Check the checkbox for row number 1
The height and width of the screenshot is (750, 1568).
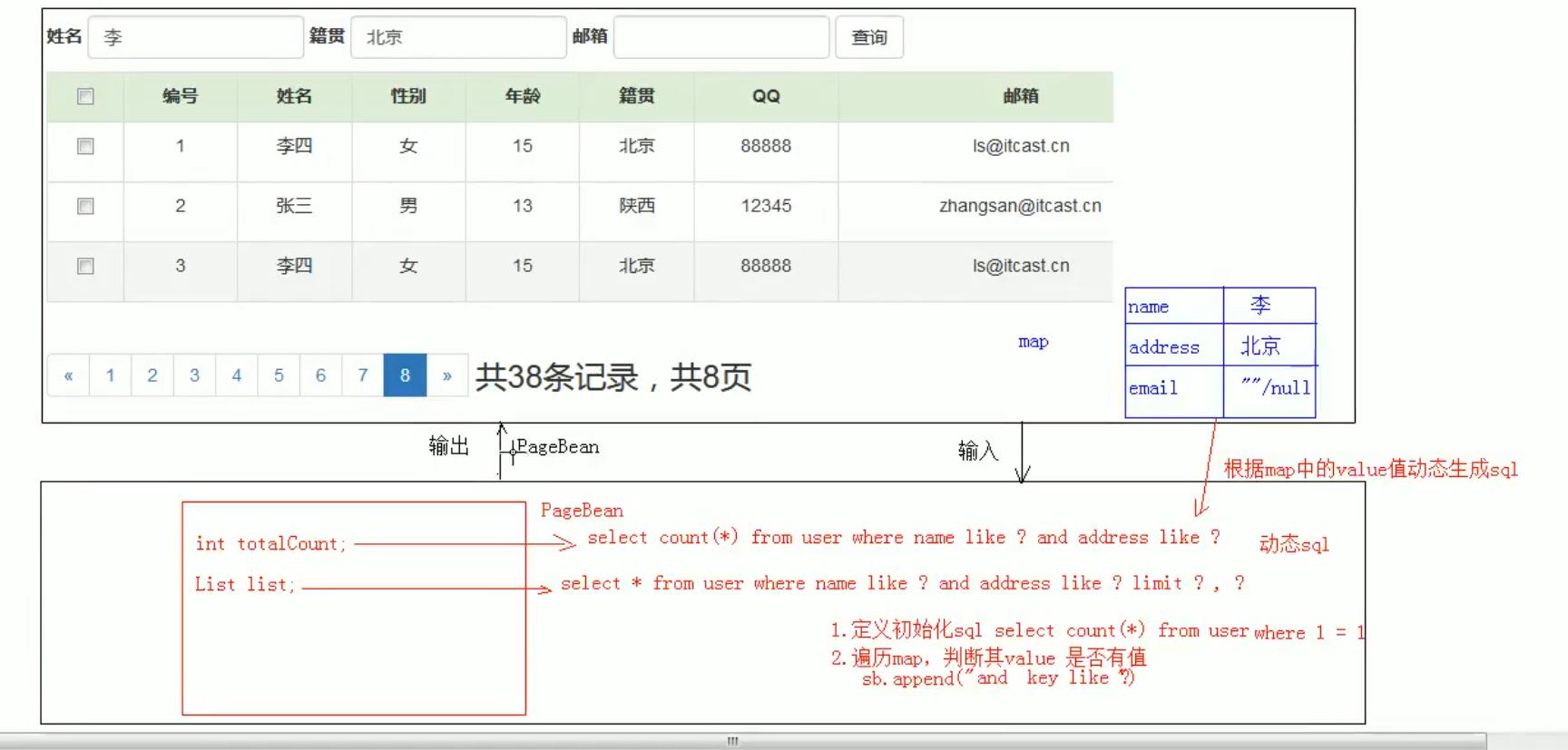click(85, 146)
